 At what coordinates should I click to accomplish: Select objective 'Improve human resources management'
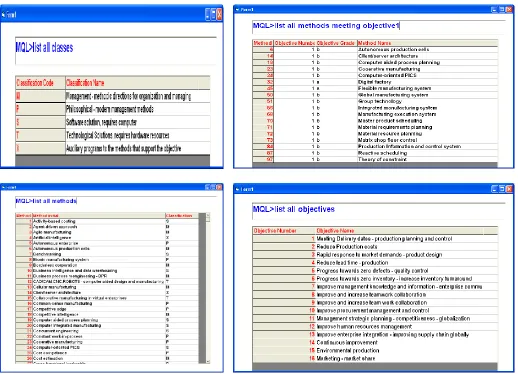[375, 326]
